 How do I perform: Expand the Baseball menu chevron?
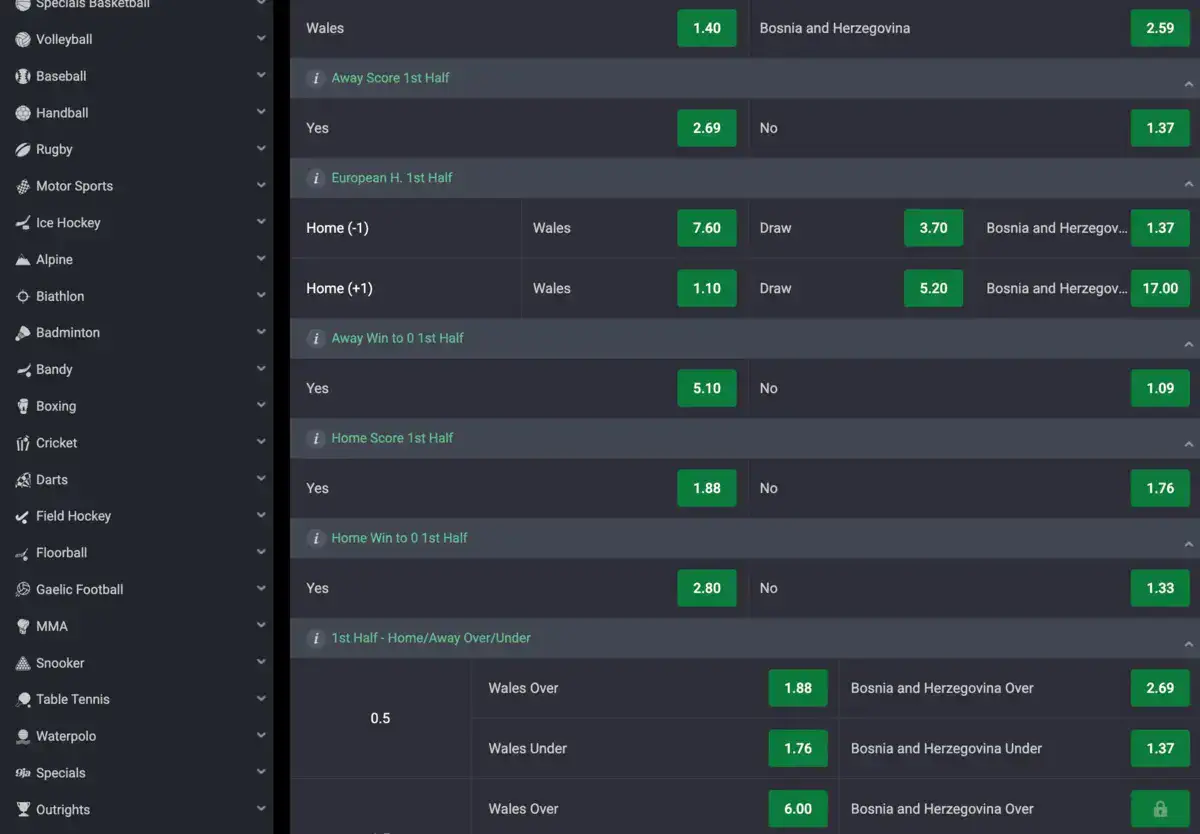tap(261, 75)
